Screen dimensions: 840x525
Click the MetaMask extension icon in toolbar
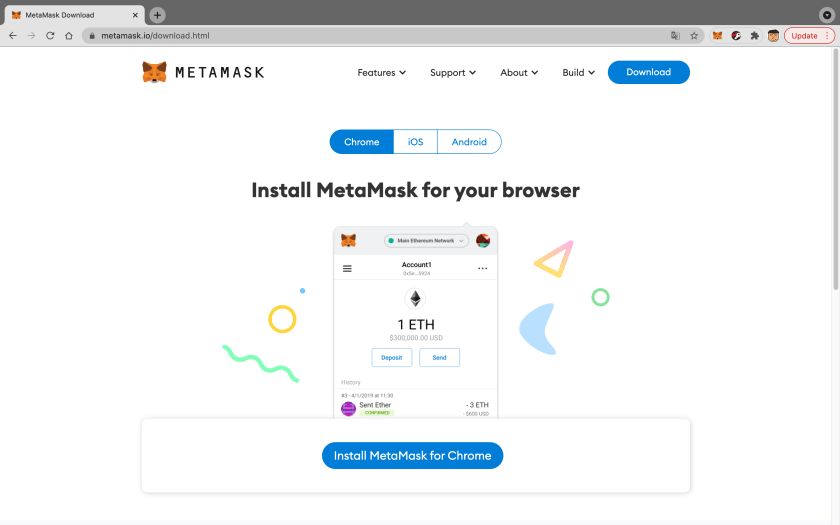point(717,35)
